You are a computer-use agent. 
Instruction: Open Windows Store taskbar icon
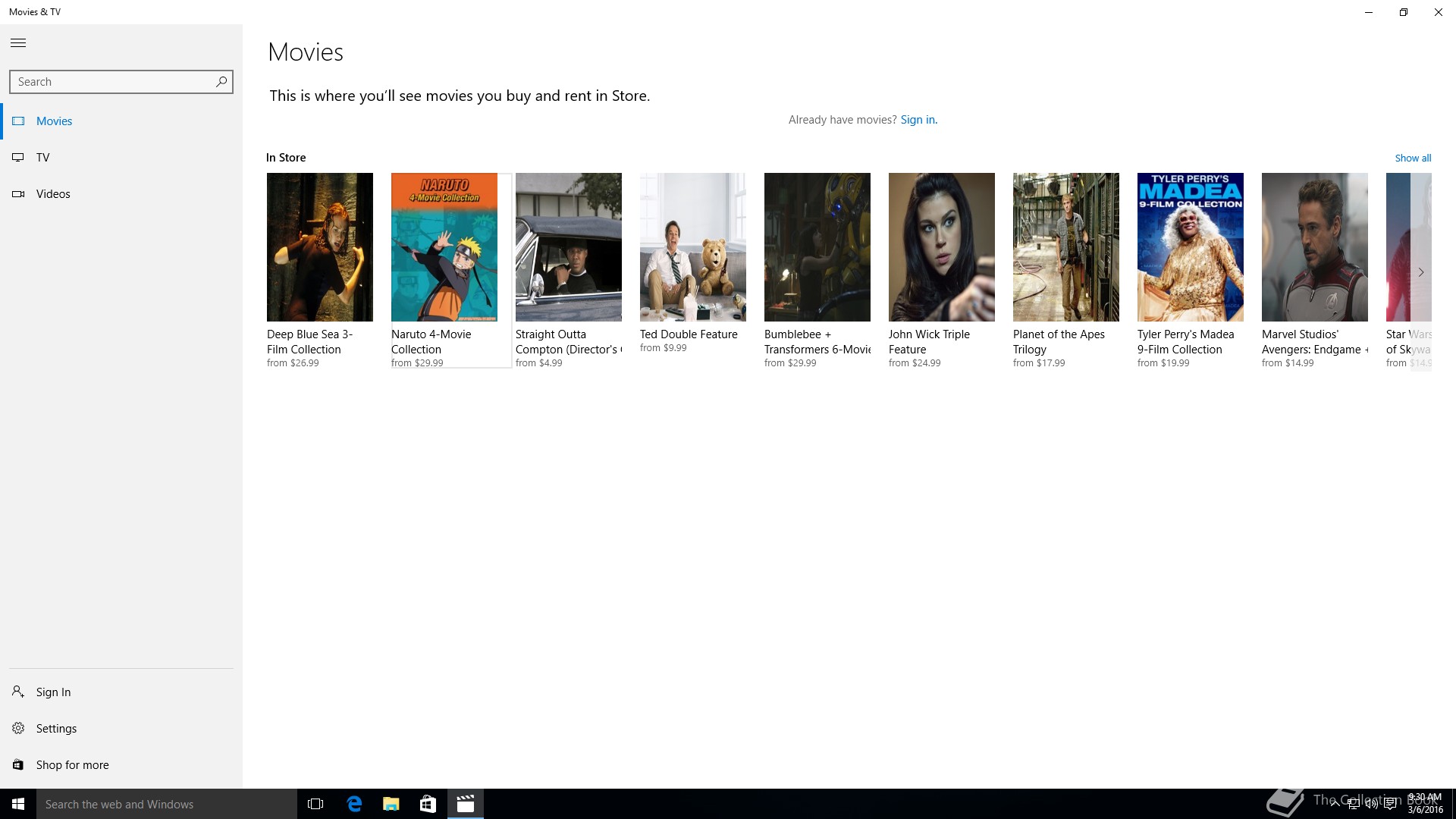click(x=428, y=804)
